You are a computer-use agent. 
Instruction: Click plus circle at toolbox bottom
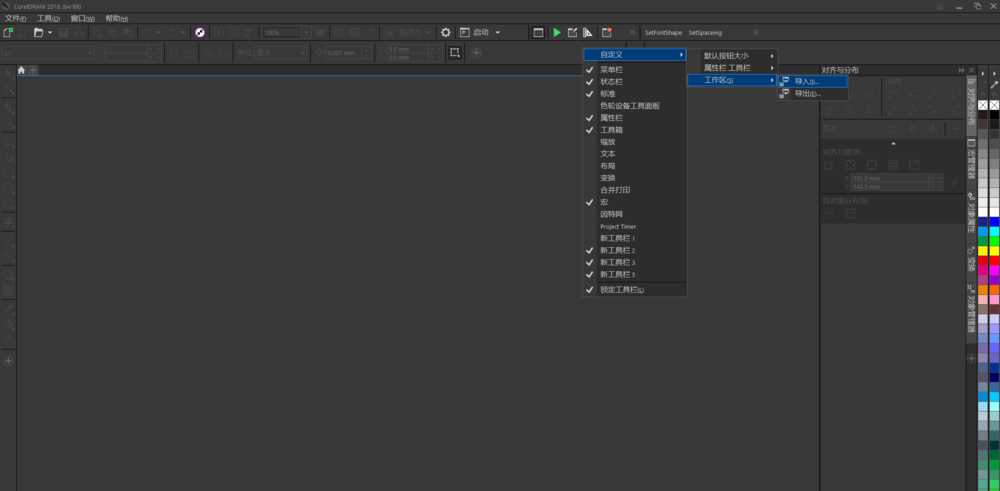pyautogui.click(x=8, y=361)
